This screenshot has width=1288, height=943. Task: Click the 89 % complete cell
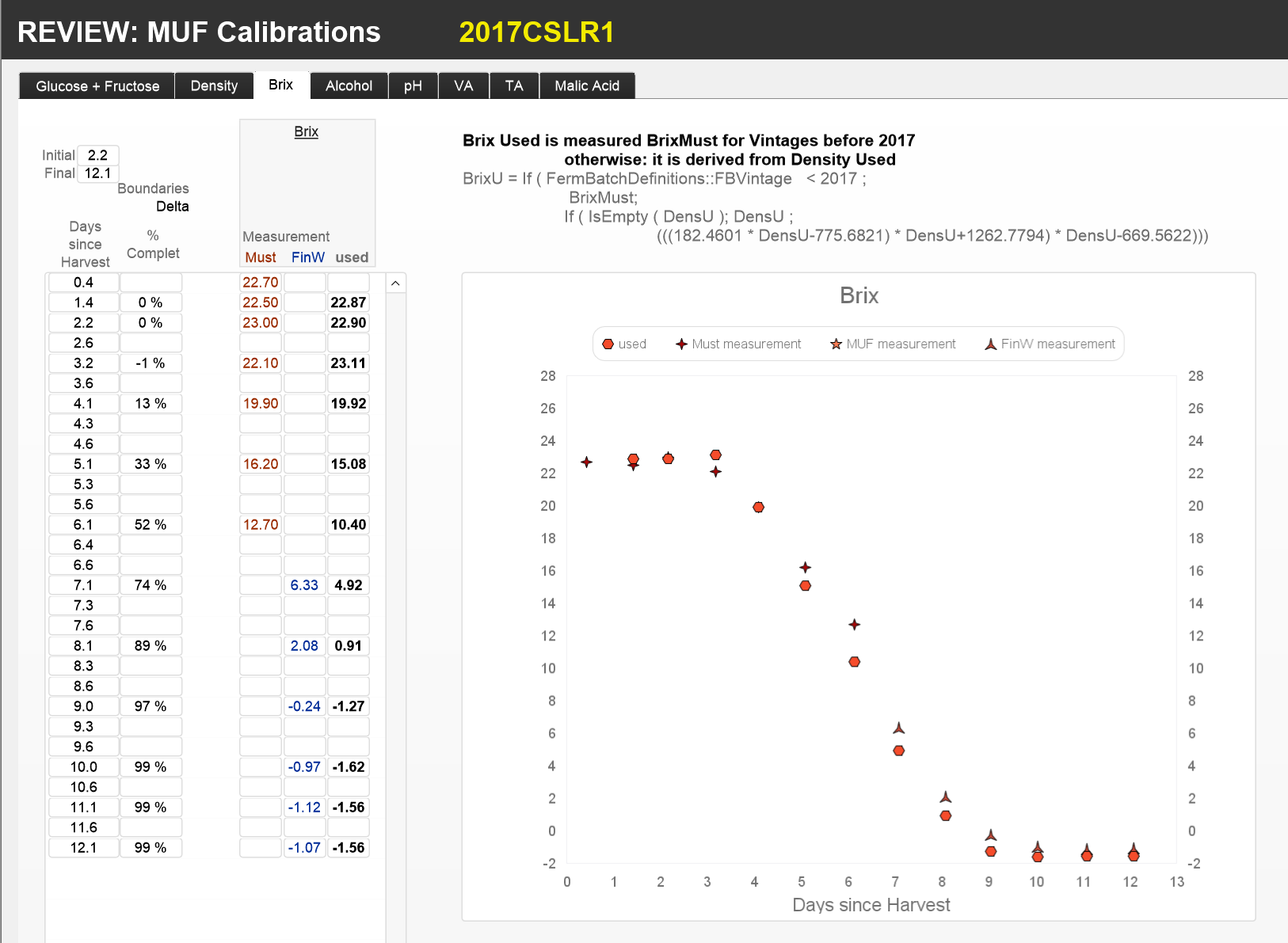coord(151,646)
